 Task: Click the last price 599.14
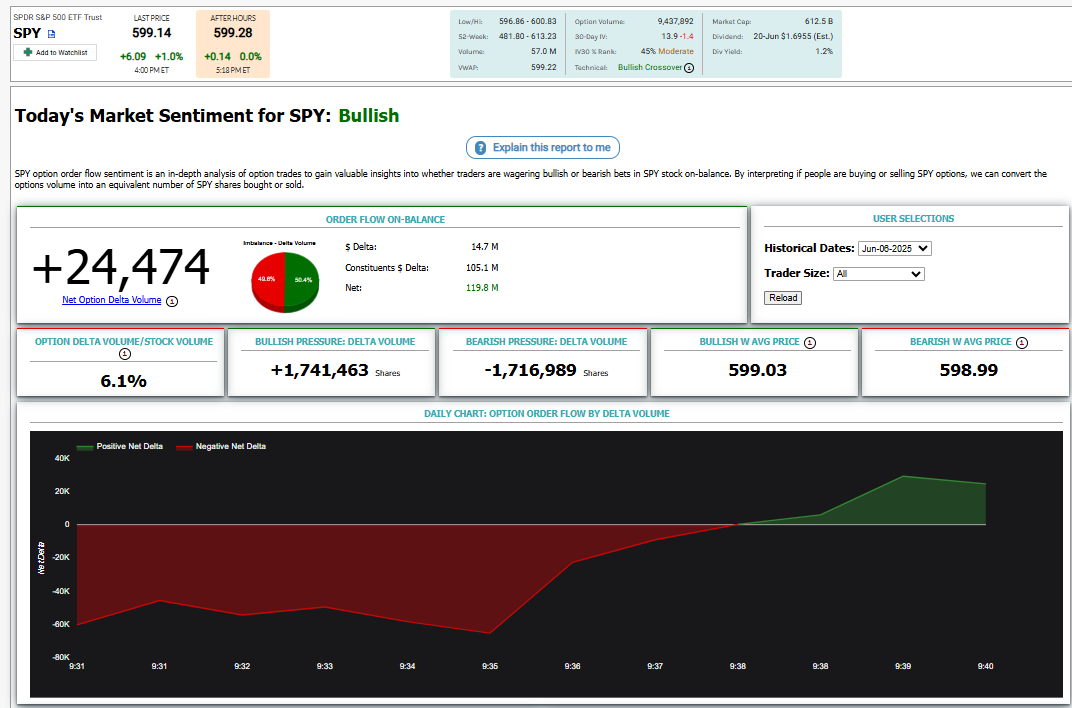152,33
